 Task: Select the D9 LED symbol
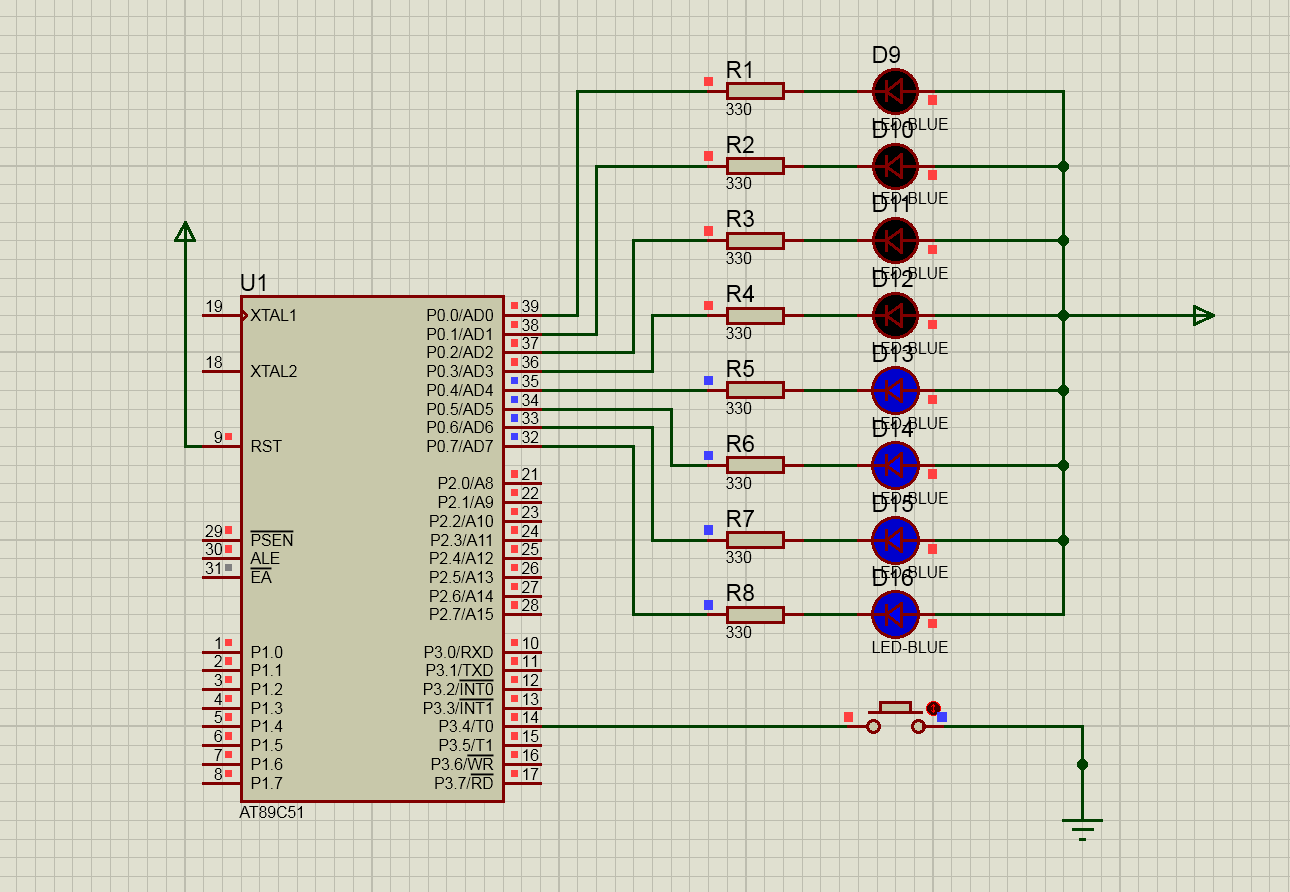895,92
